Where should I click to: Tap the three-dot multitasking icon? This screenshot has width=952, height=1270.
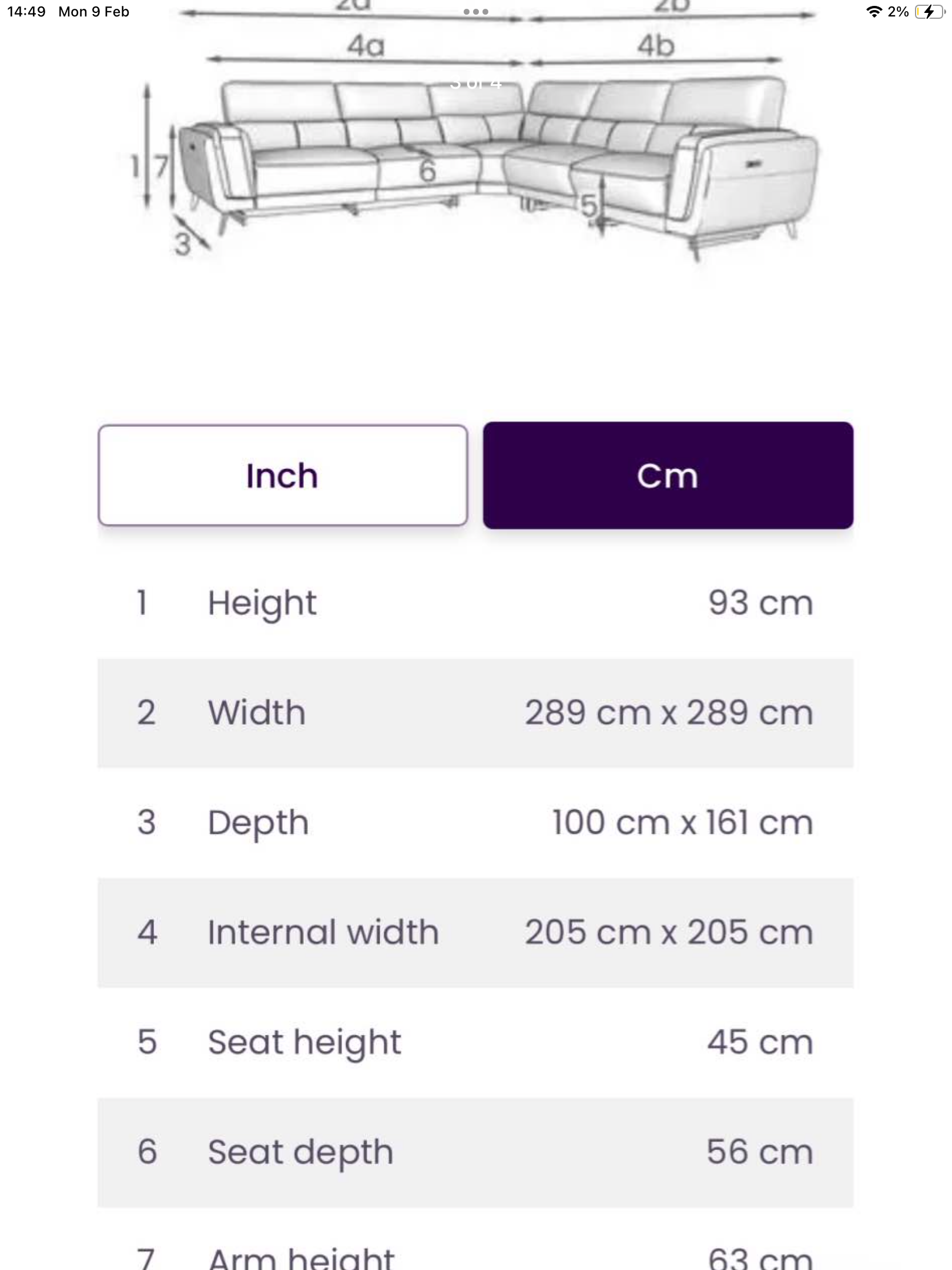[475, 12]
